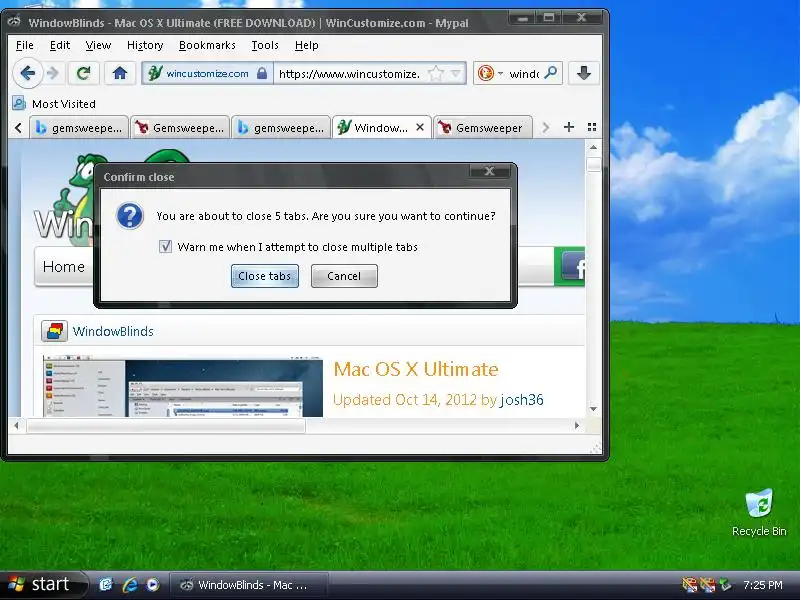Open the Tools menu
The width and height of the screenshot is (800, 600).
tap(265, 45)
